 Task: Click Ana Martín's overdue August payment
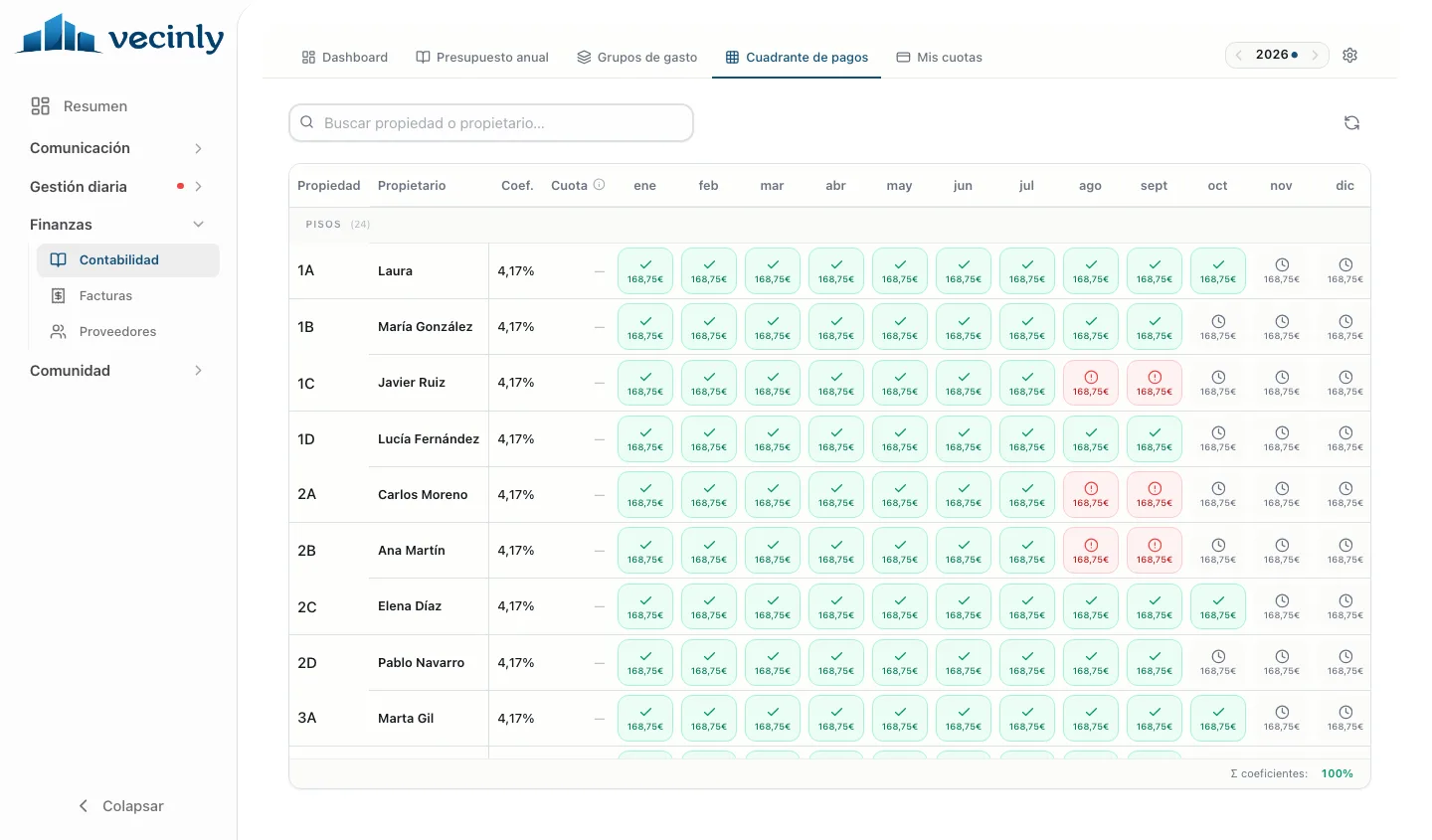click(x=1091, y=551)
